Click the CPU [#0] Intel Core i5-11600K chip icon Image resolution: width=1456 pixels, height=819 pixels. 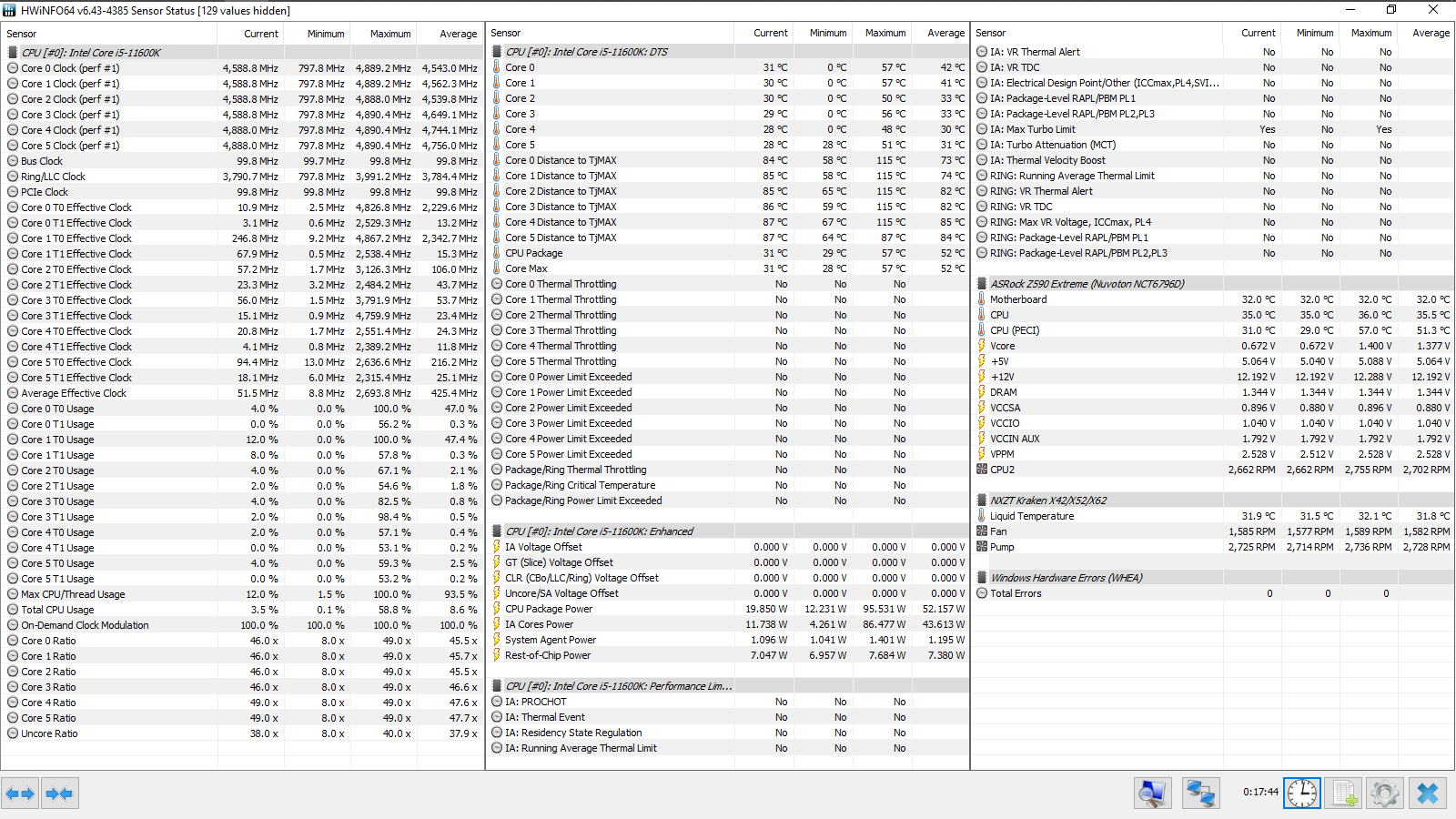pyautogui.click(x=13, y=53)
